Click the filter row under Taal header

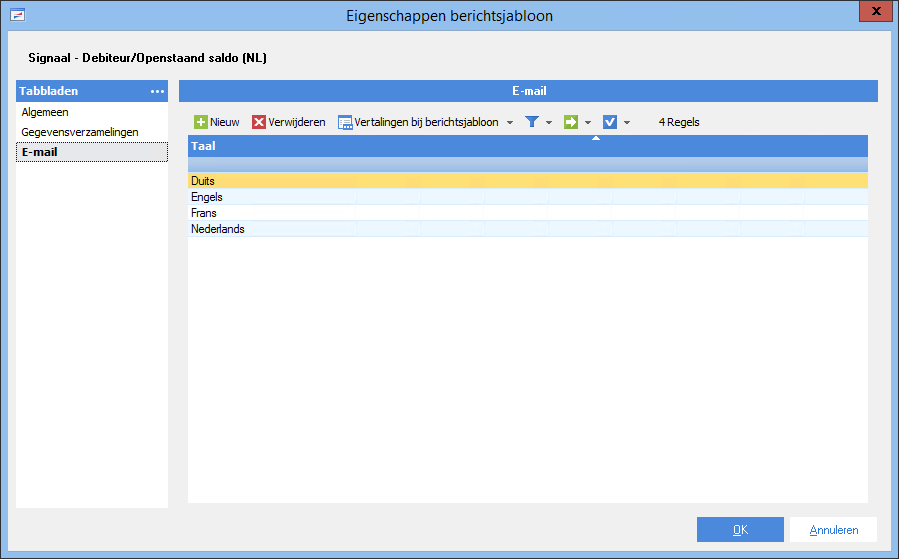[527, 165]
